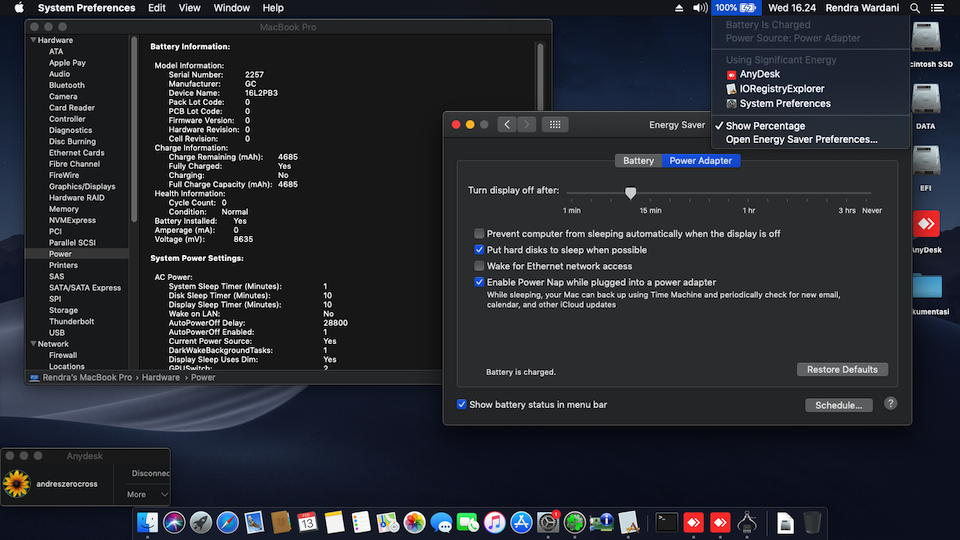The width and height of the screenshot is (960, 540).
Task: Open the Window menu
Action: (231, 8)
